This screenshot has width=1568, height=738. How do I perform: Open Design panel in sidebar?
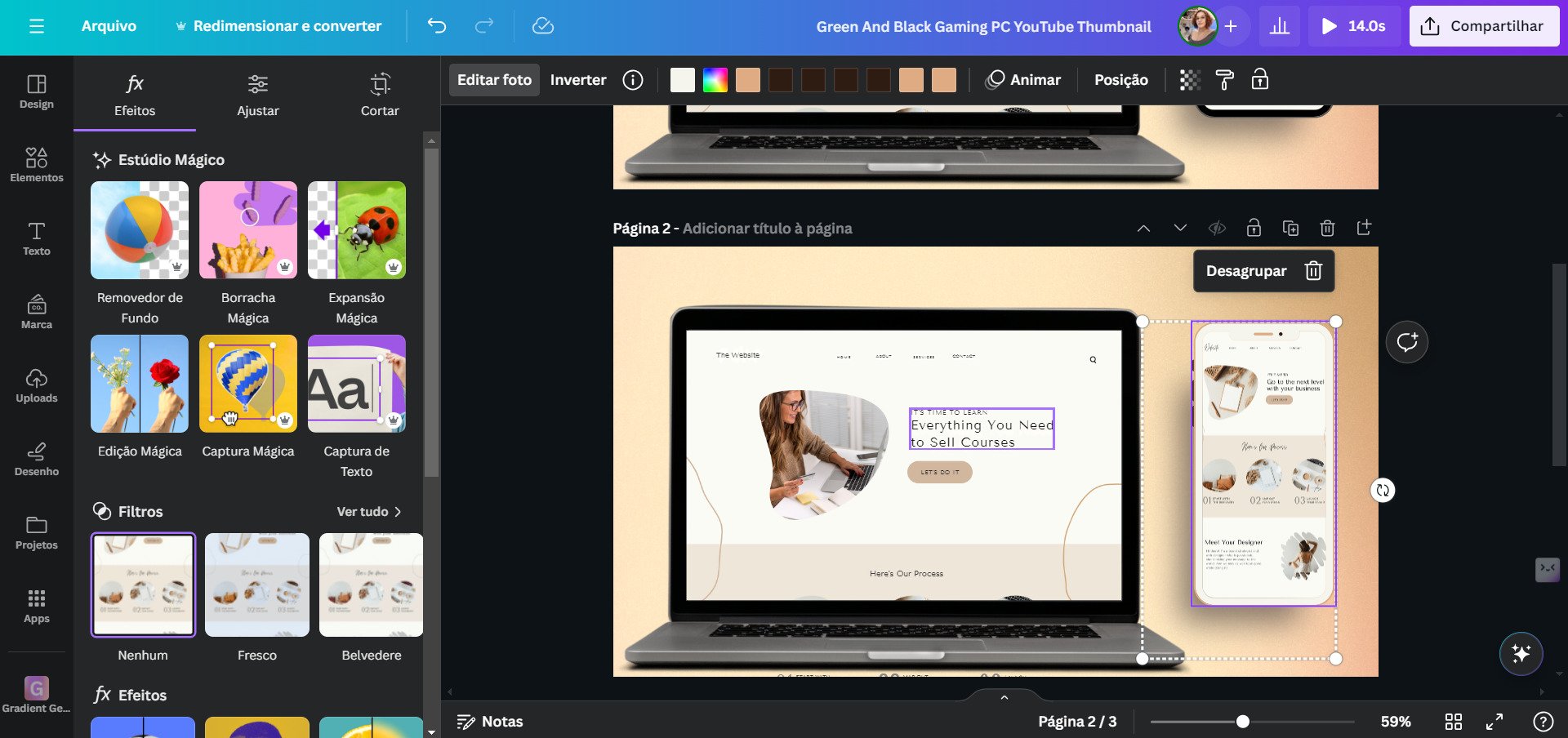point(37,92)
